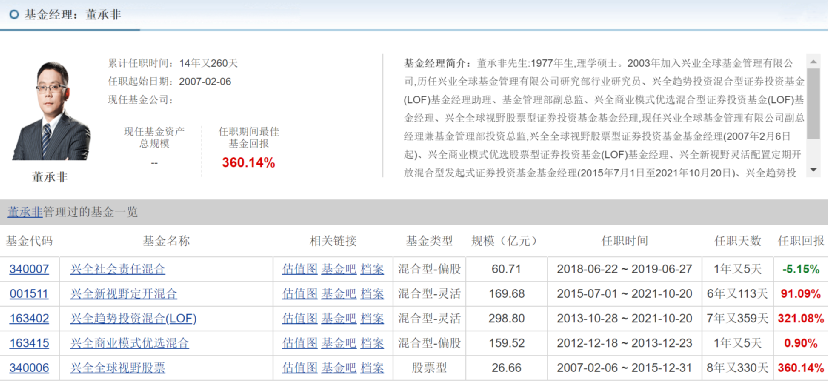
Task: Click the 91.09% return cell
Action: pos(801,294)
